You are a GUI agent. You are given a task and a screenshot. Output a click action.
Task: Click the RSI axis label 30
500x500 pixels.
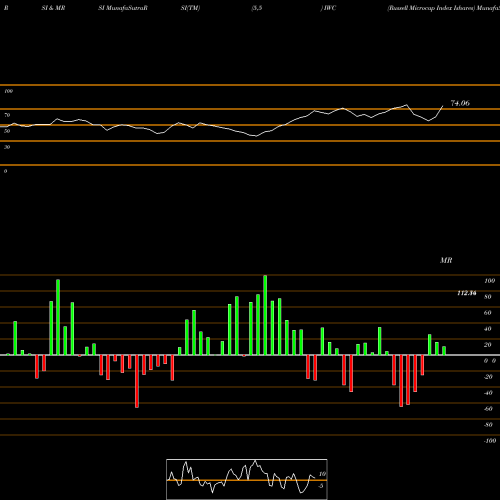[x=7, y=147]
